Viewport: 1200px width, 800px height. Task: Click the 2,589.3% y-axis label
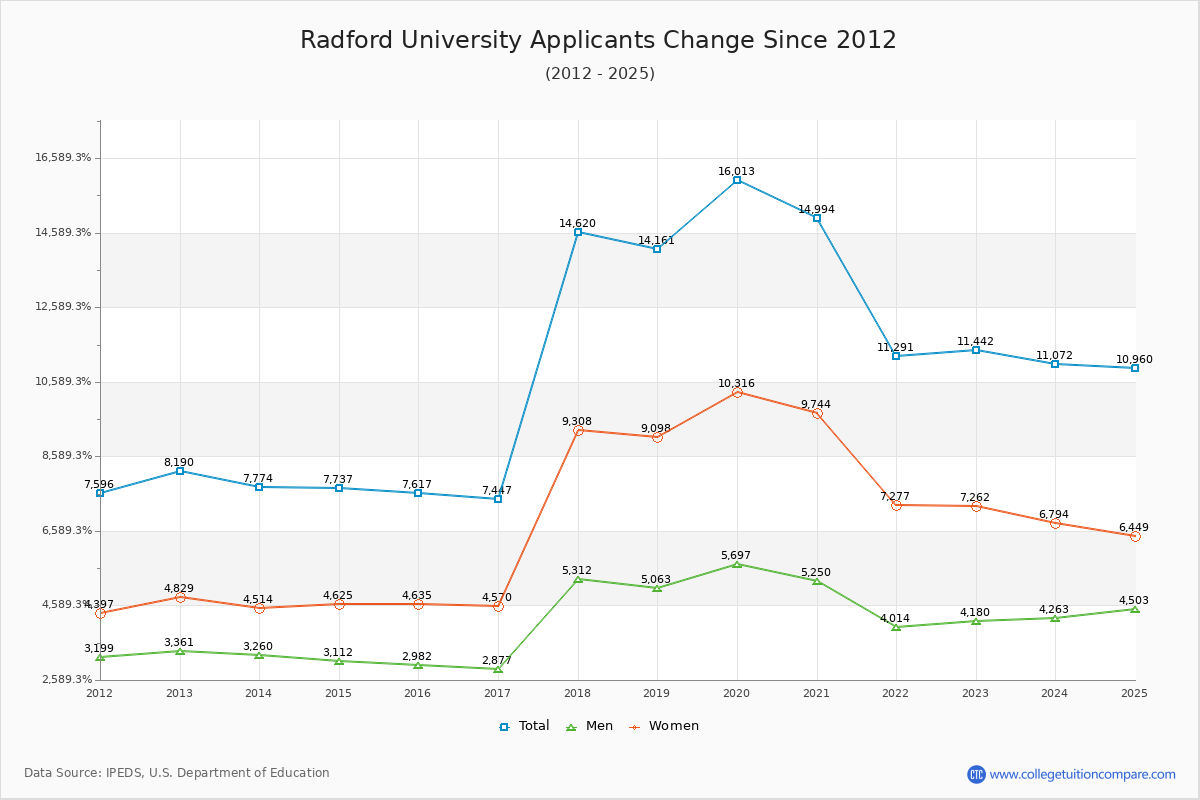pyautogui.click(x=66, y=680)
